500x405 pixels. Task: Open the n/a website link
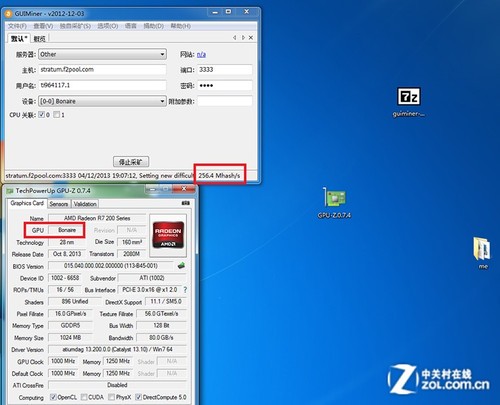(201, 54)
